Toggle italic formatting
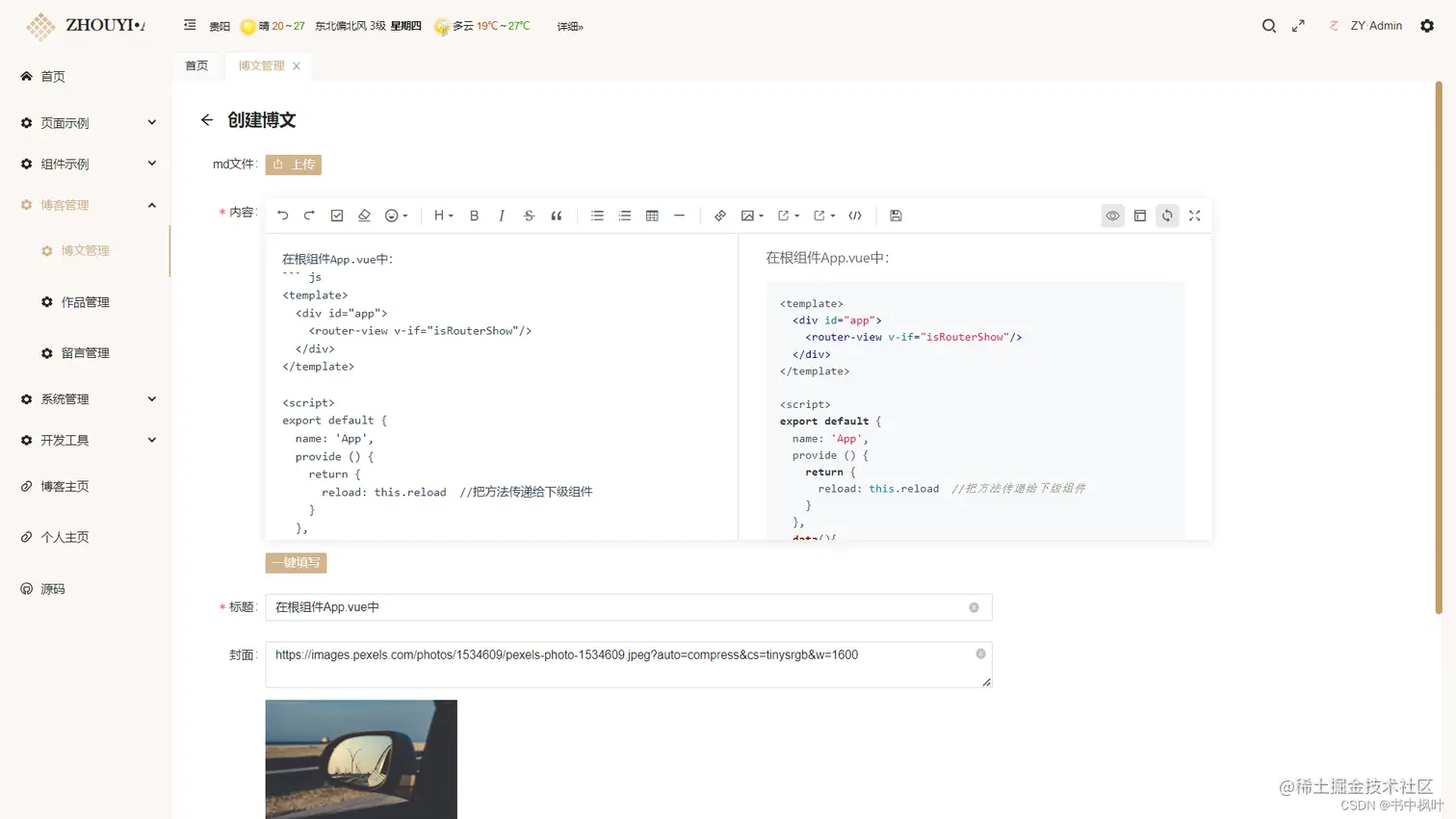The width and height of the screenshot is (1456, 819). click(x=502, y=216)
